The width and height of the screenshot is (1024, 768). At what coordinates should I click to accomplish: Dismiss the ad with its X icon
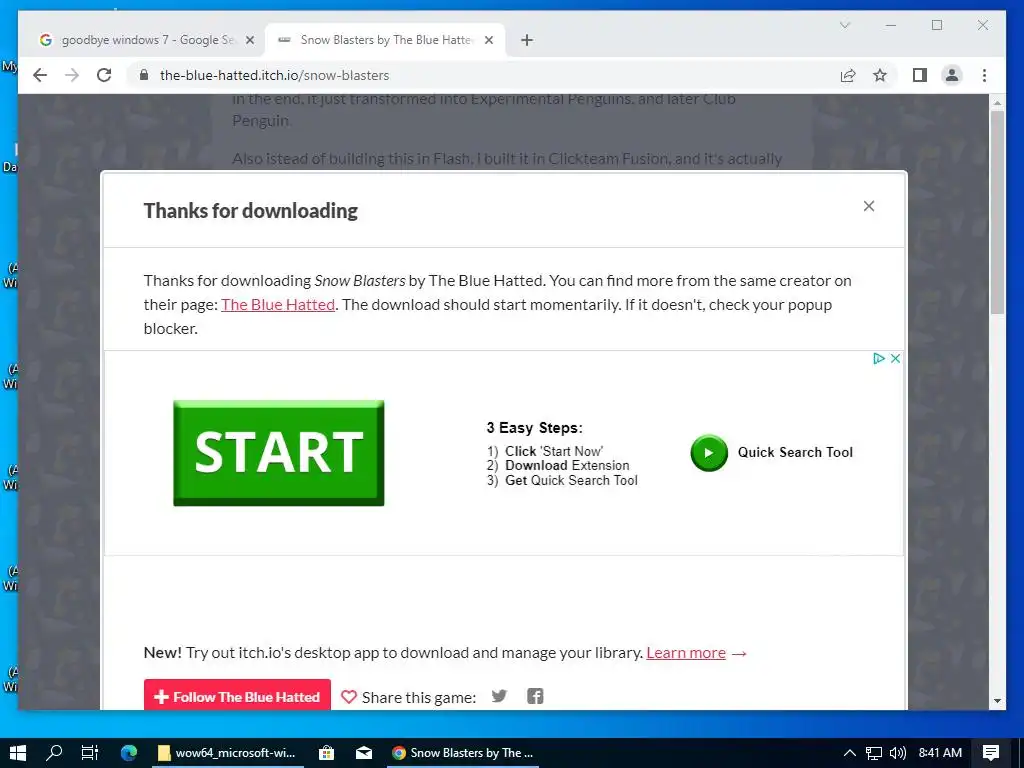(x=895, y=359)
